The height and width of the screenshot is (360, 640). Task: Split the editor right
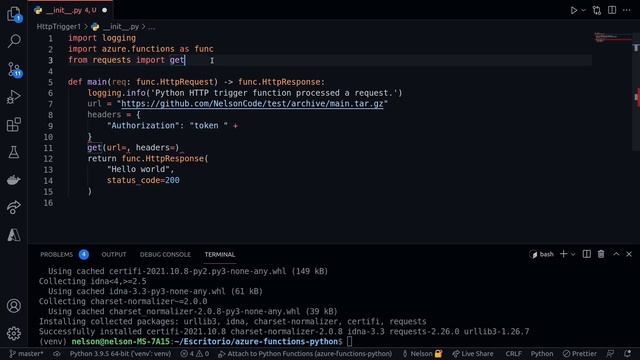tap(612, 10)
